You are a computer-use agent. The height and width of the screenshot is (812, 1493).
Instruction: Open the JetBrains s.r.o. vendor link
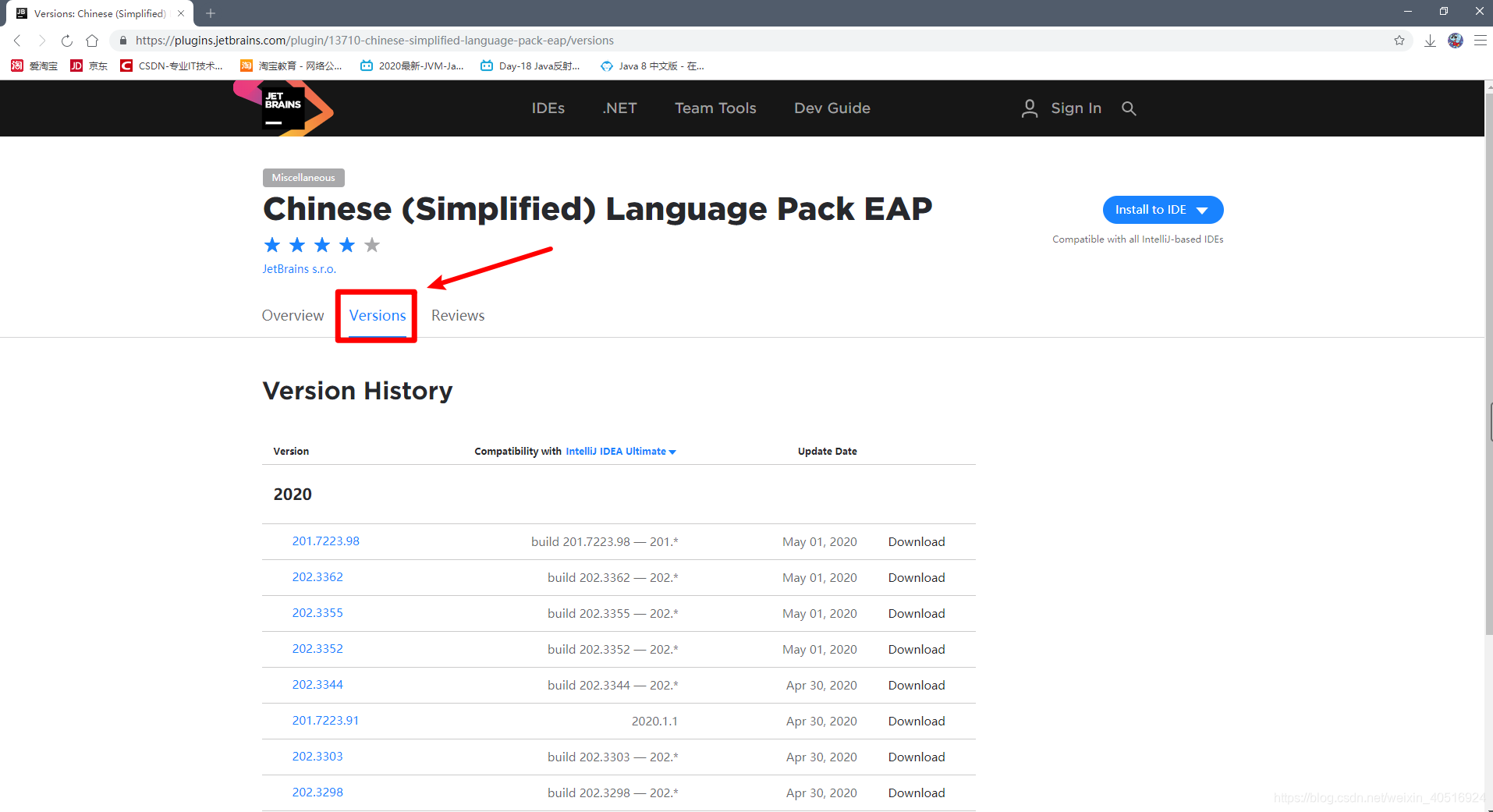pos(300,269)
